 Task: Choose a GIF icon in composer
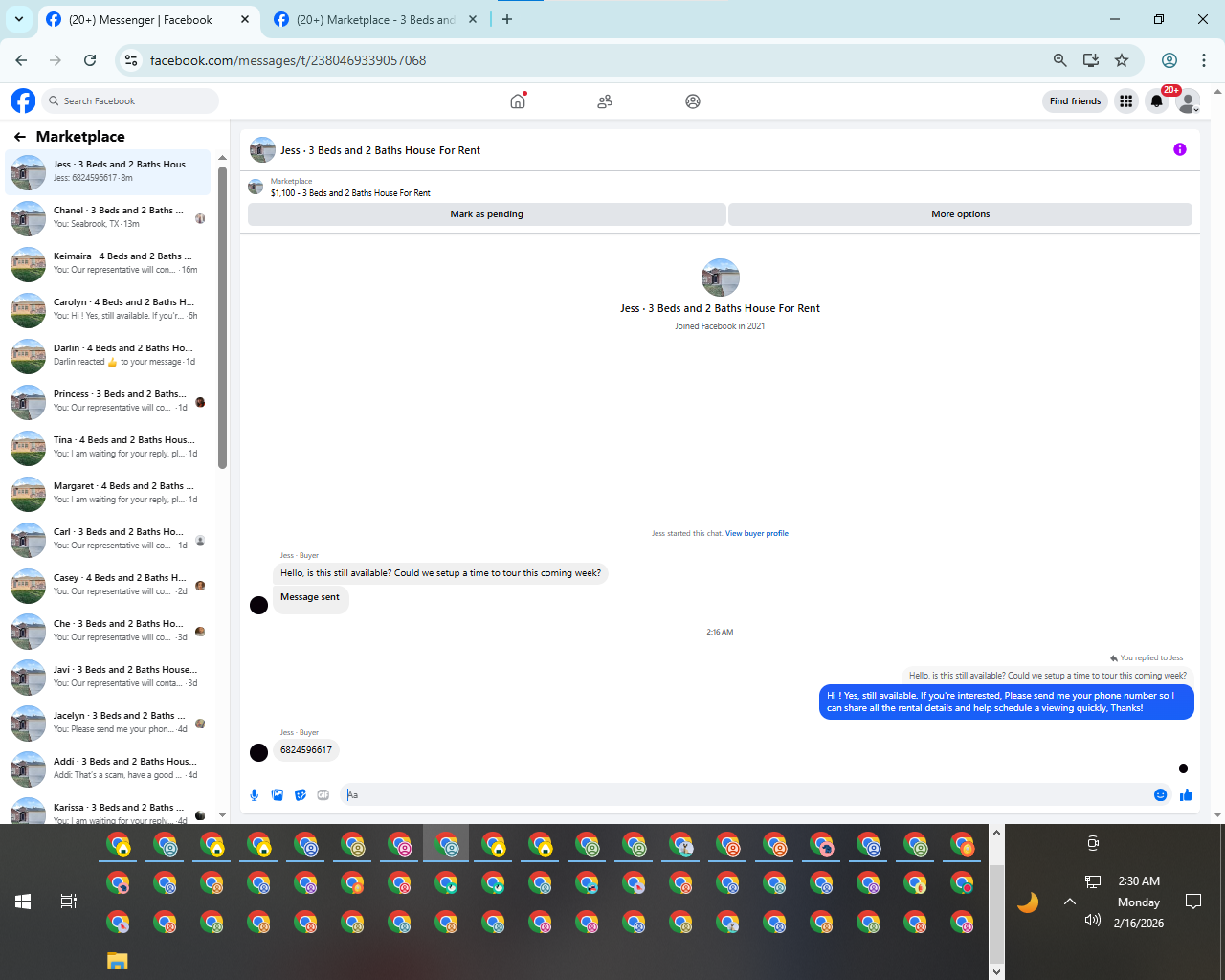pyautogui.click(x=323, y=795)
